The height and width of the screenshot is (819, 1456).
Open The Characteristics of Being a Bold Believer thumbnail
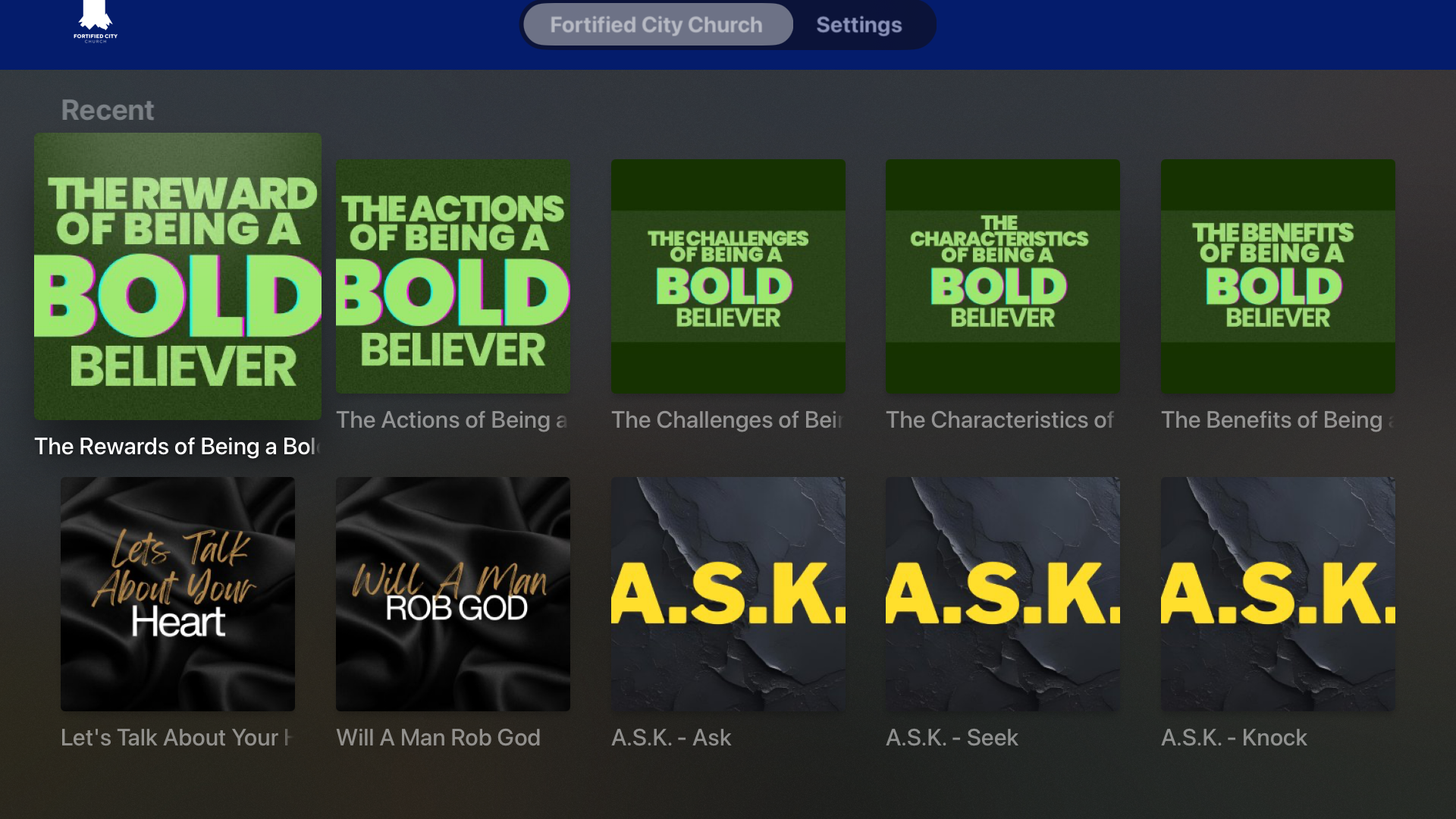[x=1003, y=276]
